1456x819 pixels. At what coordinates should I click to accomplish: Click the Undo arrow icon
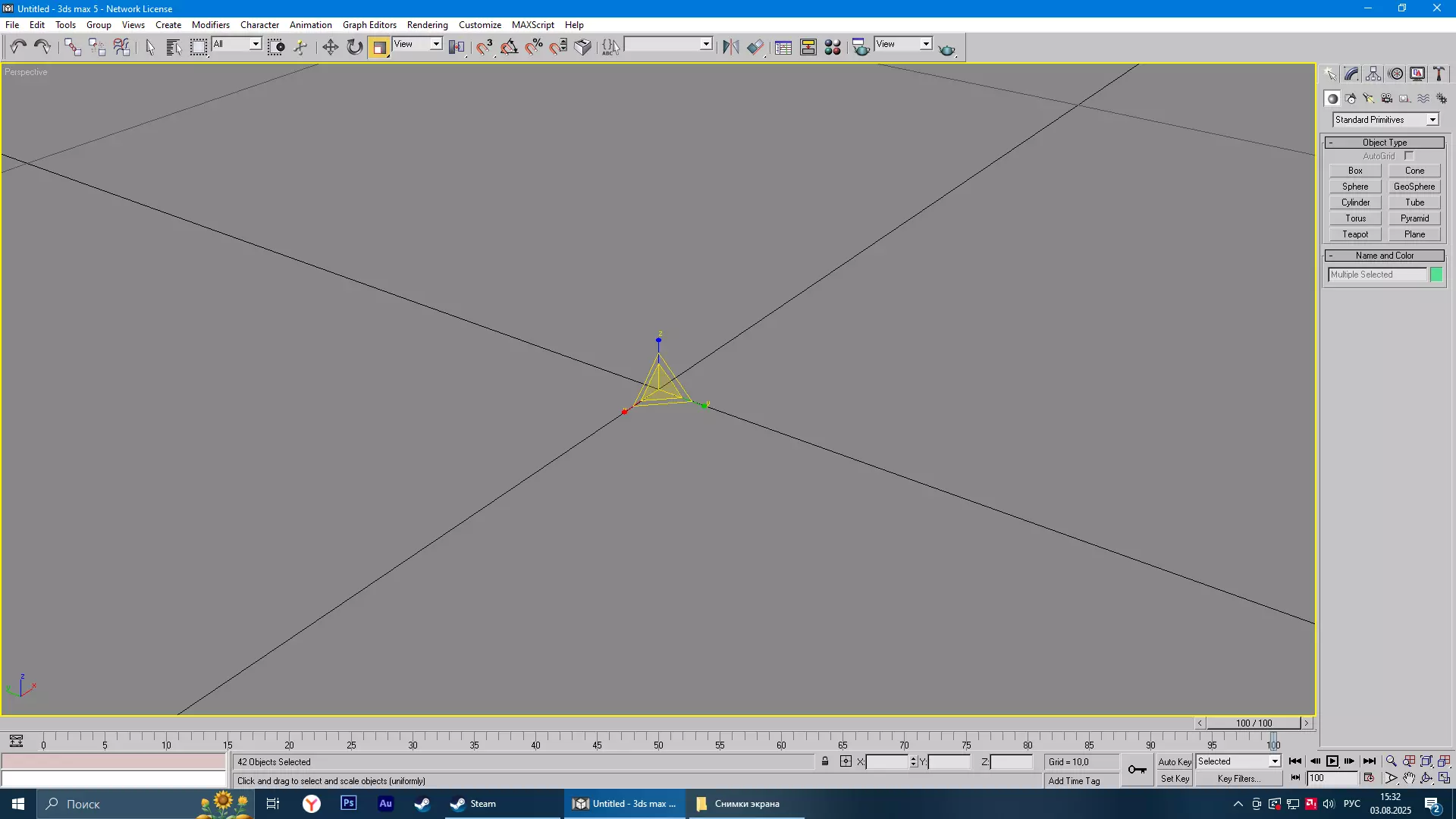[x=18, y=47]
